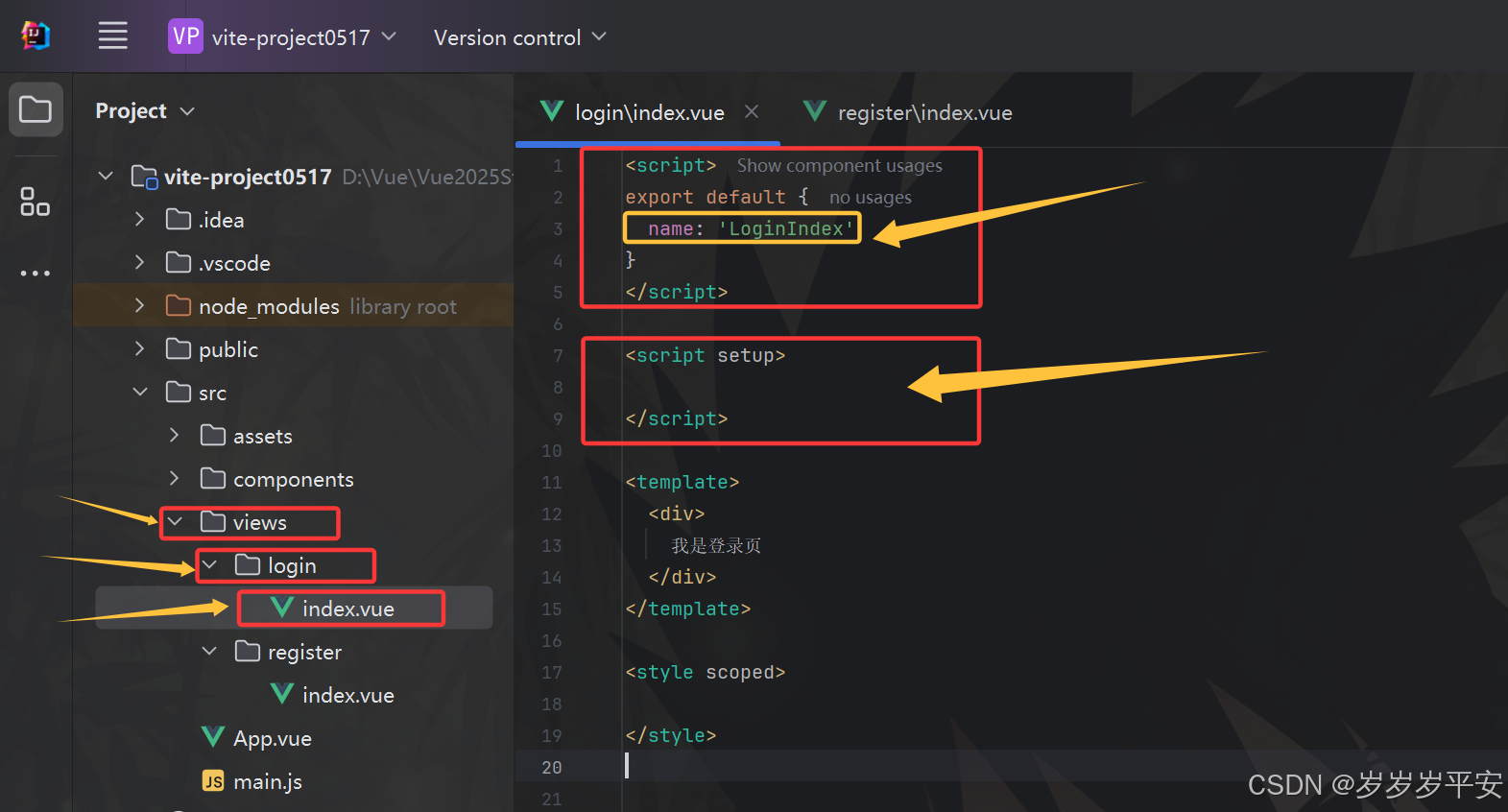Select the vite-project0517 root label
Screen dimensions: 1508x812
[248, 177]
